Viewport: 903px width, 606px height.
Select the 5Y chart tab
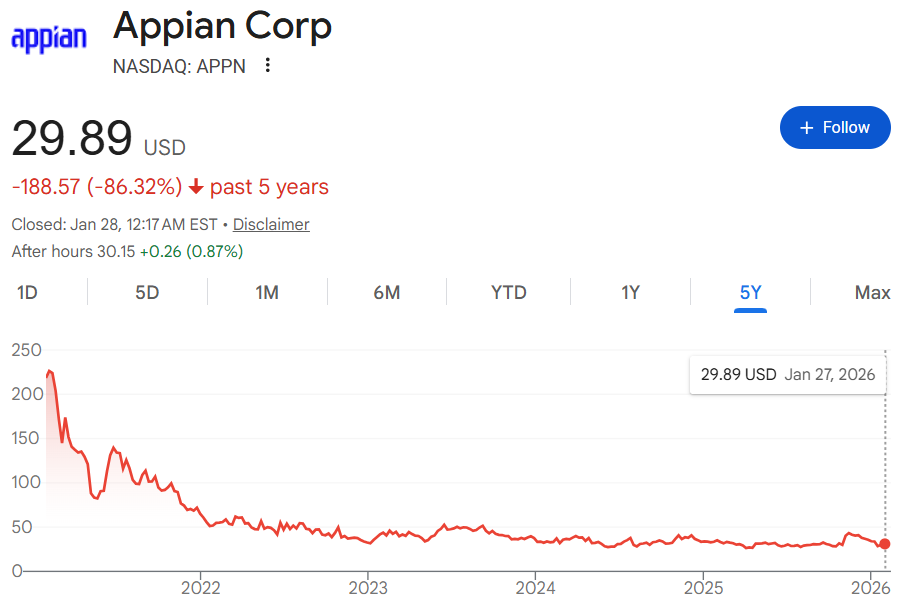[751, 293]
